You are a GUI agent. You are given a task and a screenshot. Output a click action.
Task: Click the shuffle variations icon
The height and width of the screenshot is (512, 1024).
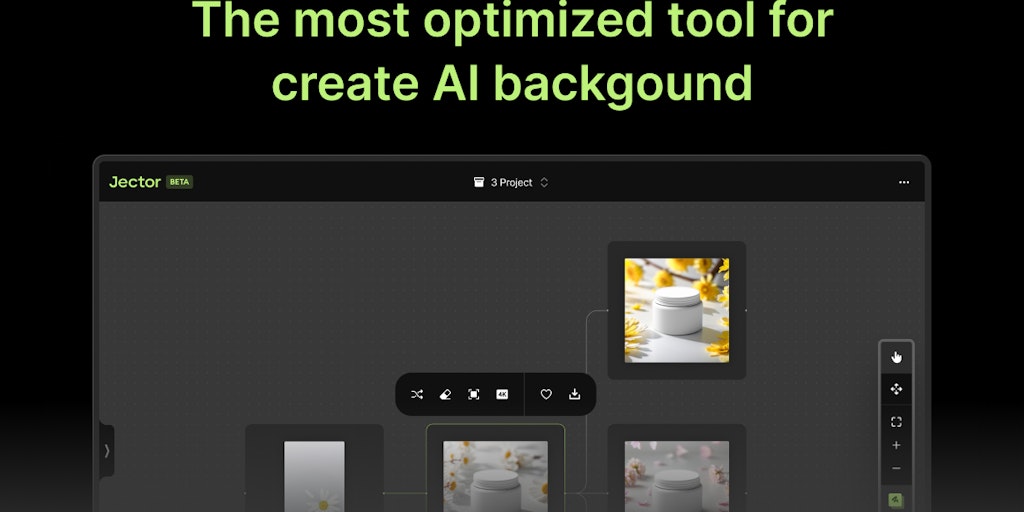coord(417,395)
